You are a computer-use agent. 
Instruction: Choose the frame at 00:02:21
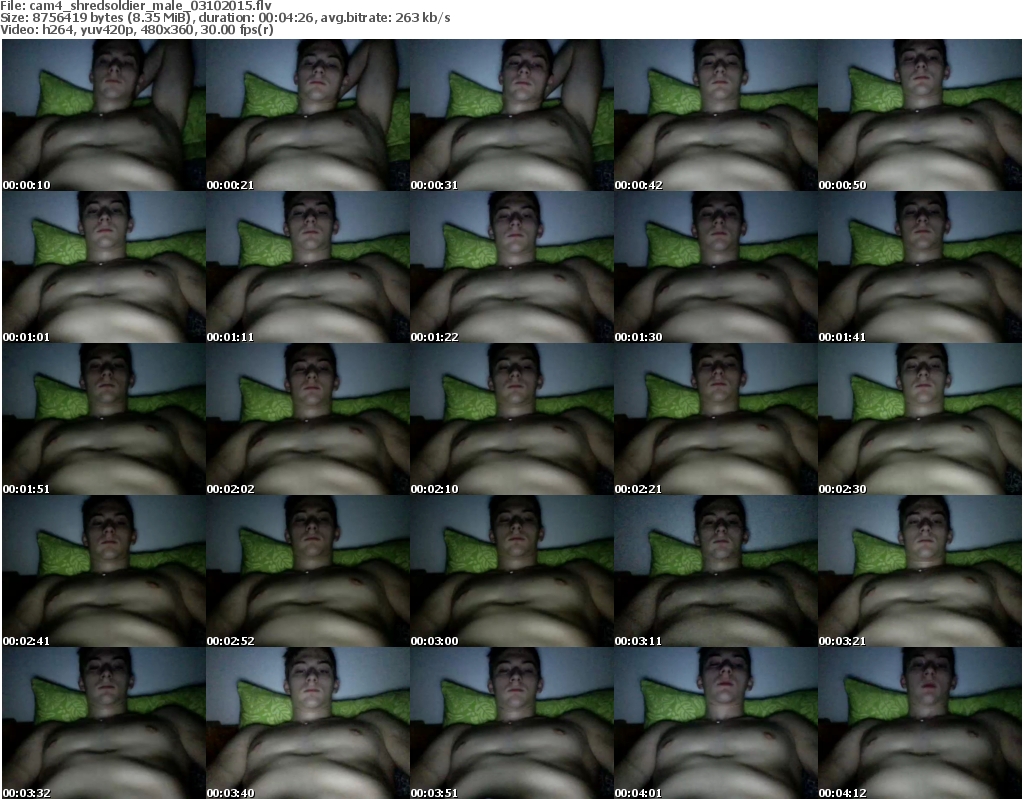click(x=716, y=419)
